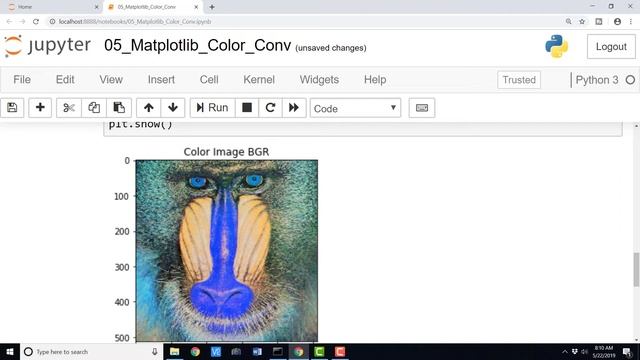The width and height of the screenshot is (640, 360).
Task: Open File Explorer from the taskbar
Action: pyautogui.click(x=174, y=352)
